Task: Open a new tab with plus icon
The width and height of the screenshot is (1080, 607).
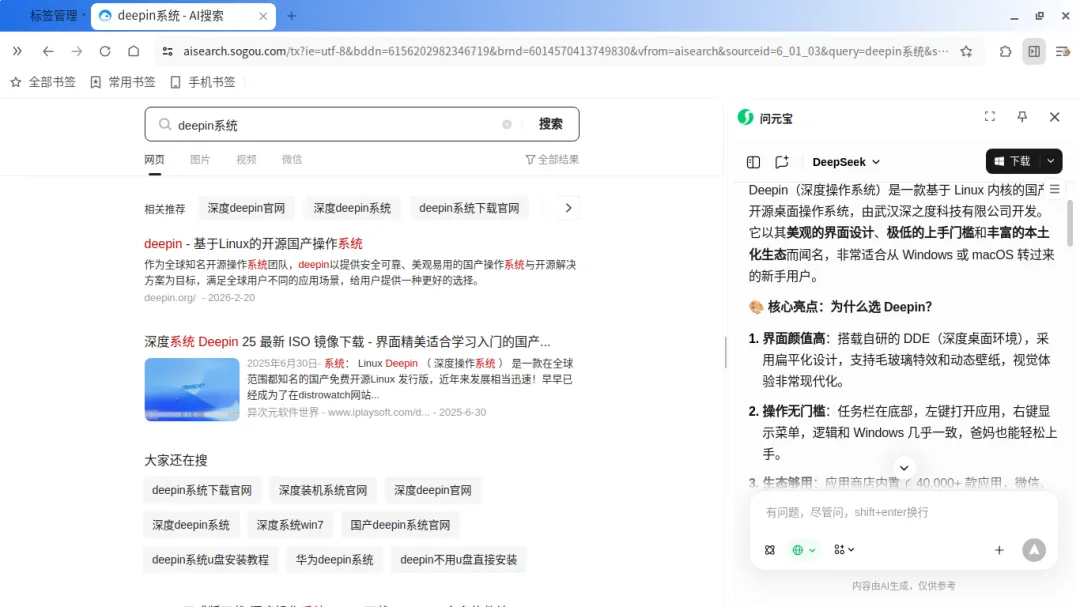Action: coord(291,16)
